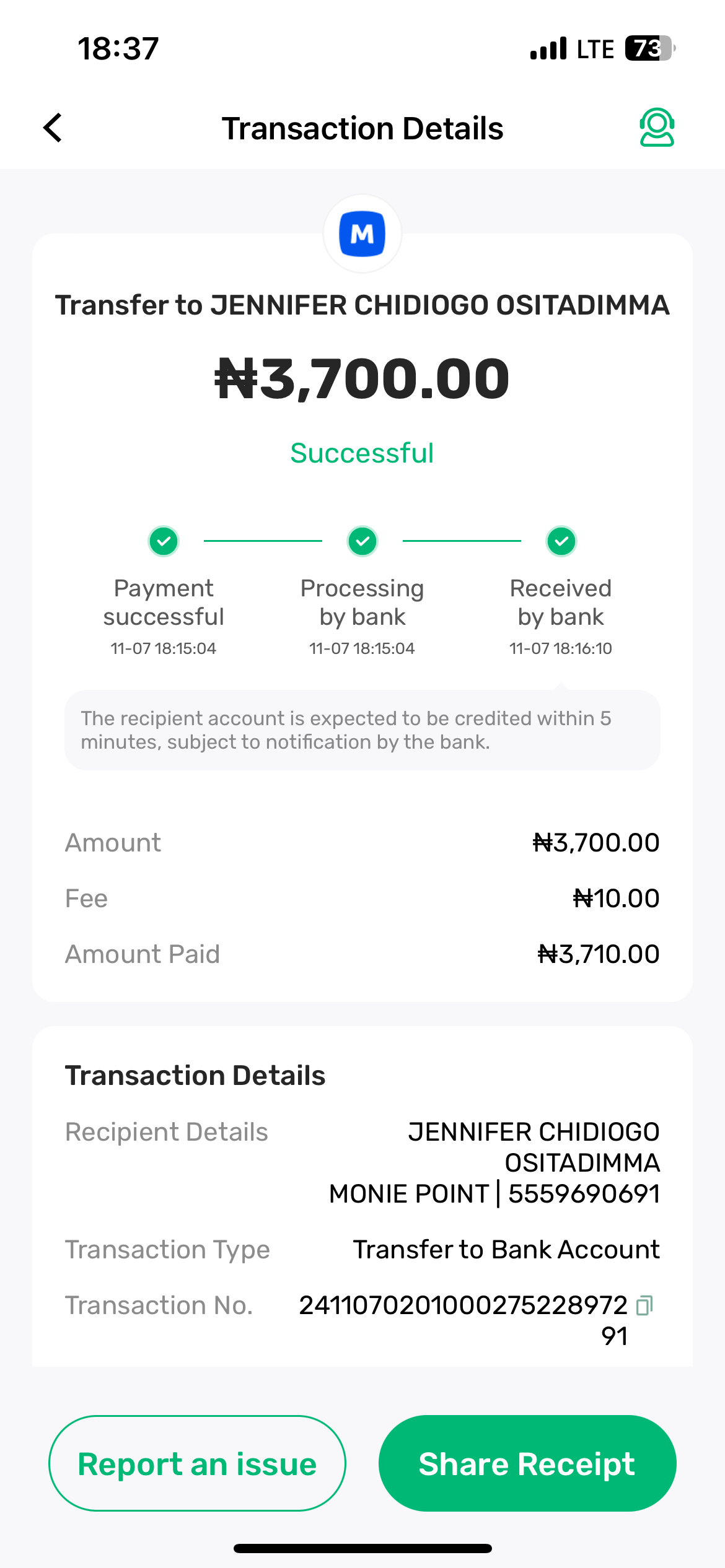725x1568 pixels.
Task: Tap the recipient credit notice message
Action: click(362, 730)
